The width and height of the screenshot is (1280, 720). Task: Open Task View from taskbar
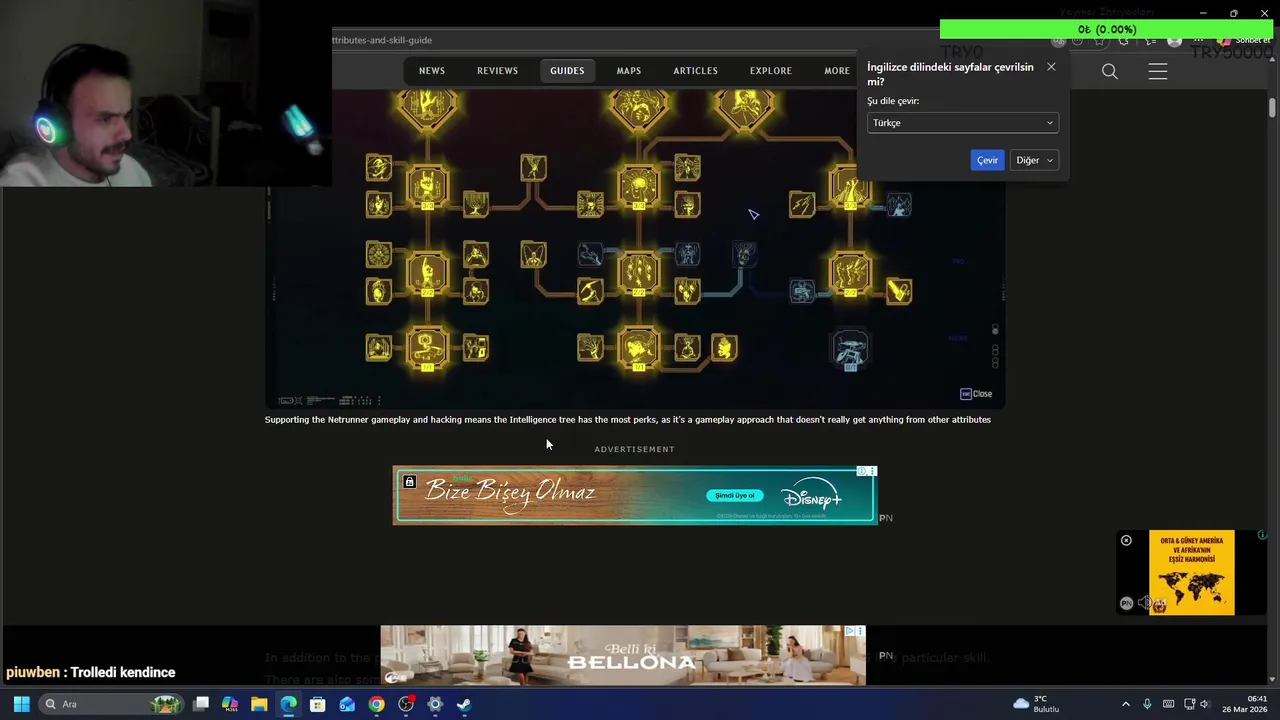pos(201,704)
